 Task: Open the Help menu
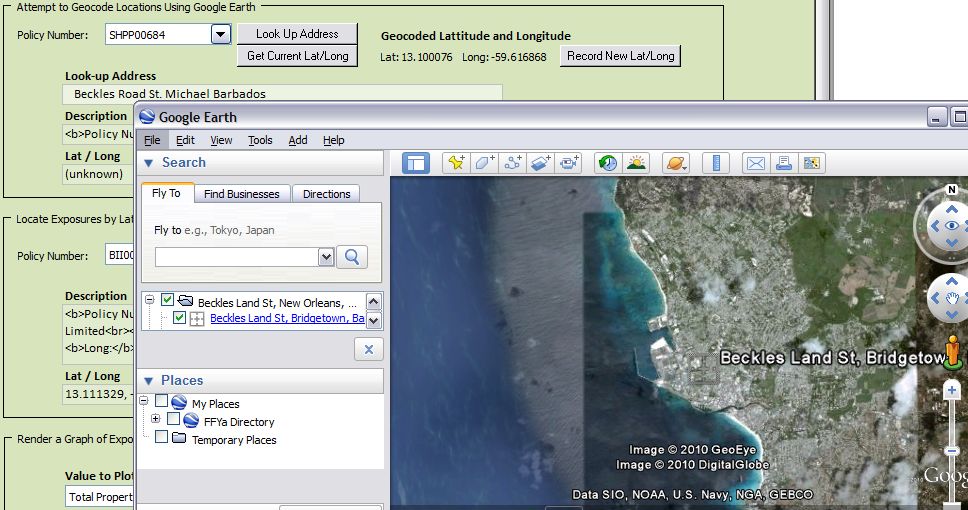coord(333,140)
